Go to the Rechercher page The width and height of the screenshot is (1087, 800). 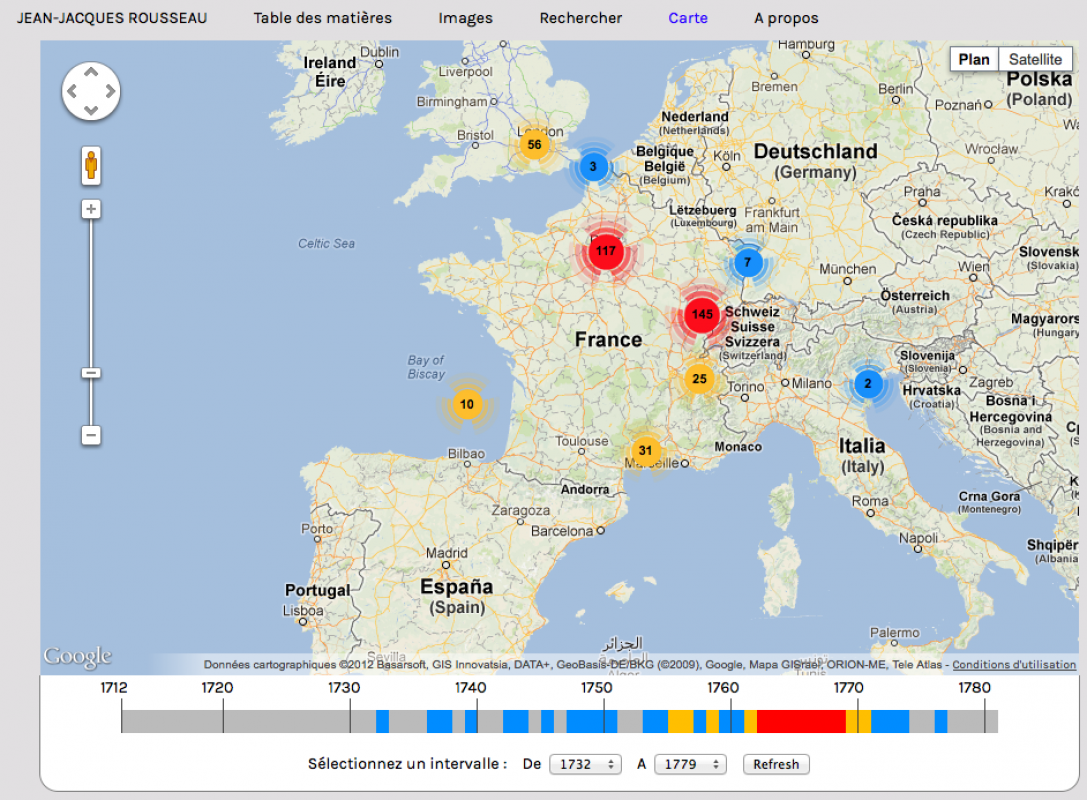tap(580, 18)
